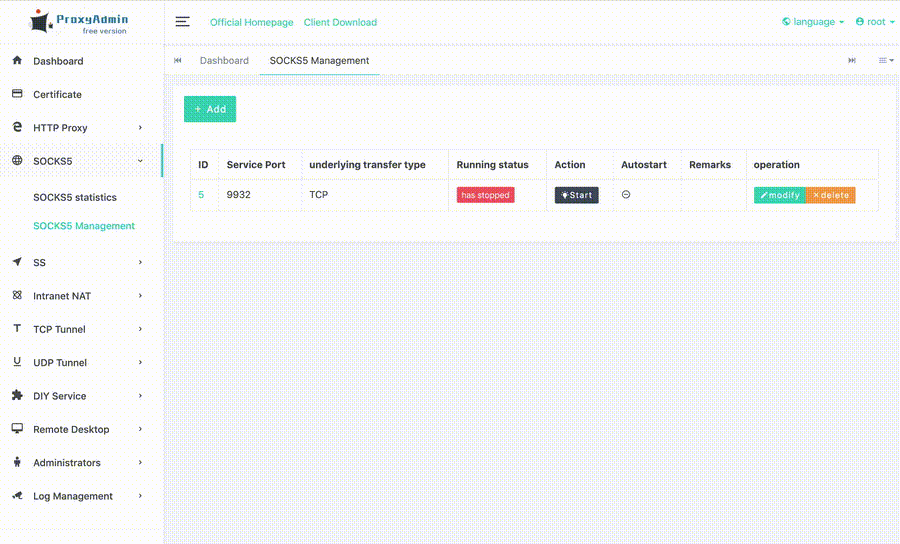This screenshot has height=544, width=900.
Task: Collapse the SOCKS5 menu
Action: pos(140,161)
